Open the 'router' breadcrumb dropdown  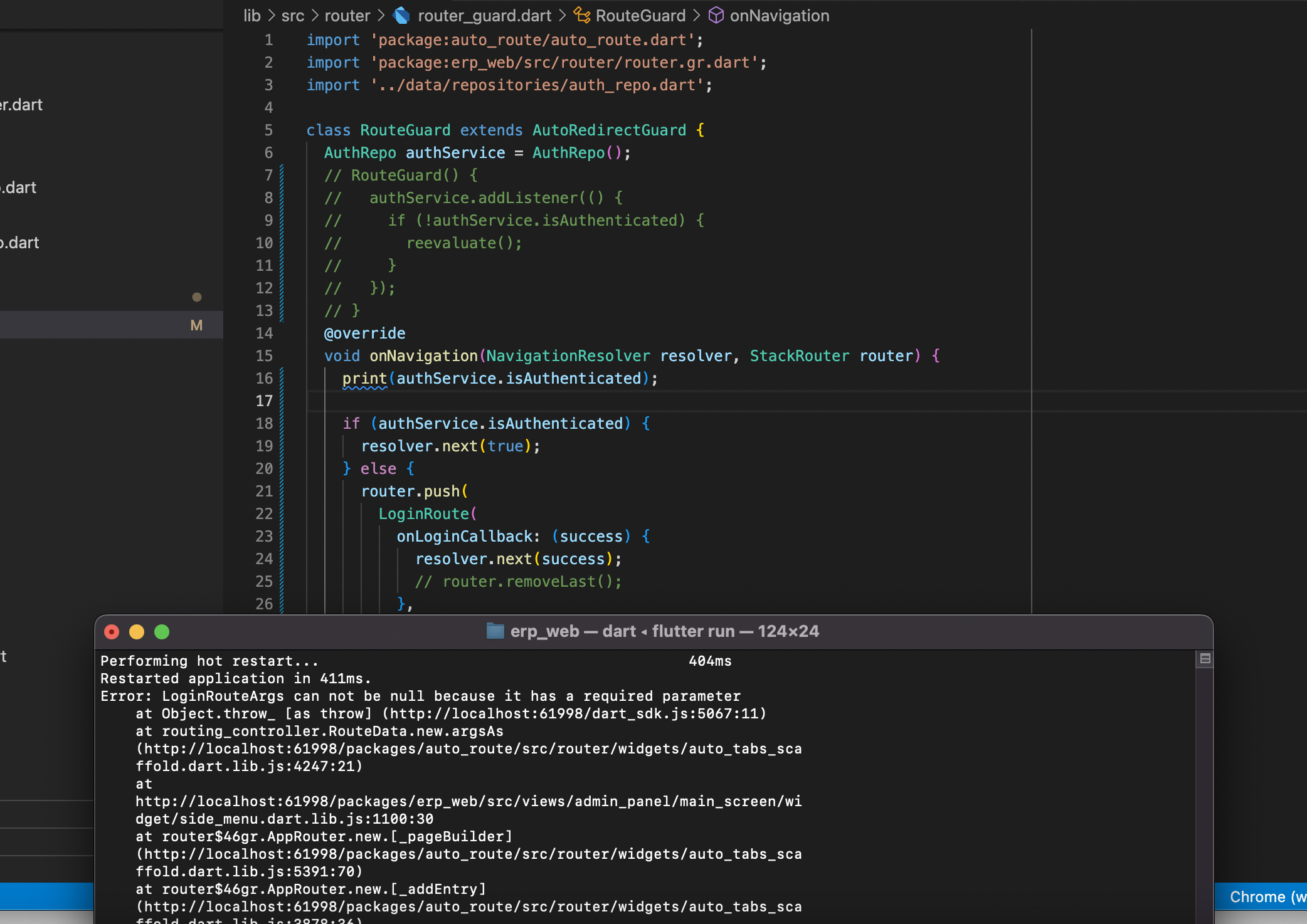pyautogui.click(x=347, y=16)
